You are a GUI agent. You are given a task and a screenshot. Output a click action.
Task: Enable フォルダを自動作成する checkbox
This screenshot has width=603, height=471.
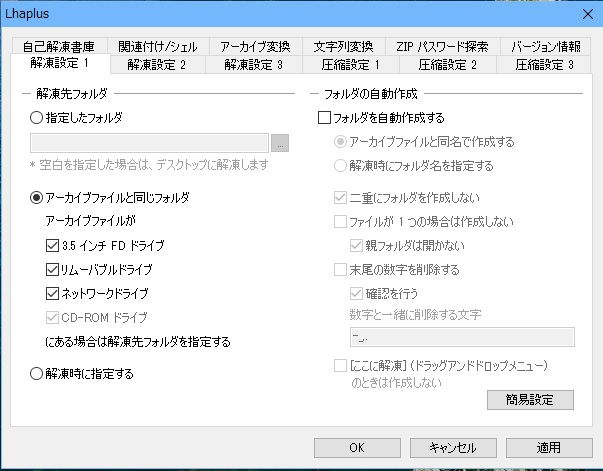coord(324,118)
